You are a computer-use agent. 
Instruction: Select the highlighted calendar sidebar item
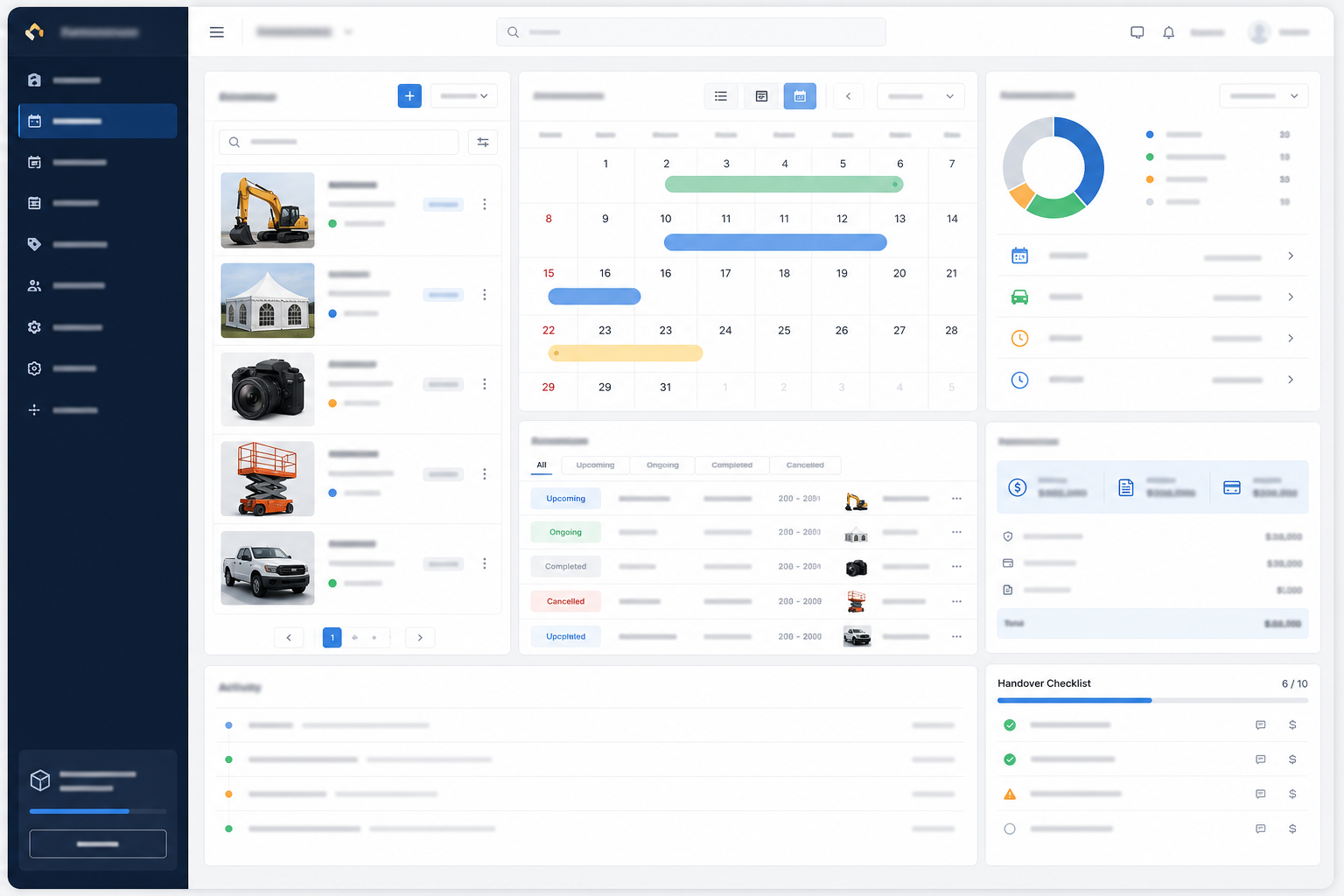coord(98,121)
